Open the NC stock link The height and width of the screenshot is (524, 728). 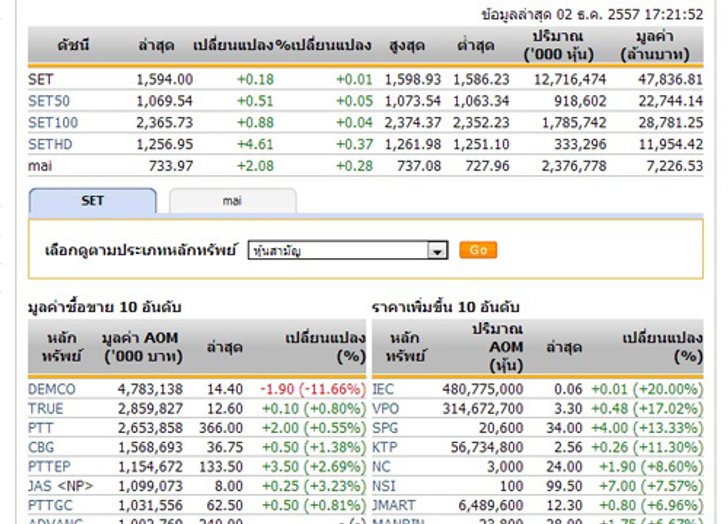[x=382, y=466]
